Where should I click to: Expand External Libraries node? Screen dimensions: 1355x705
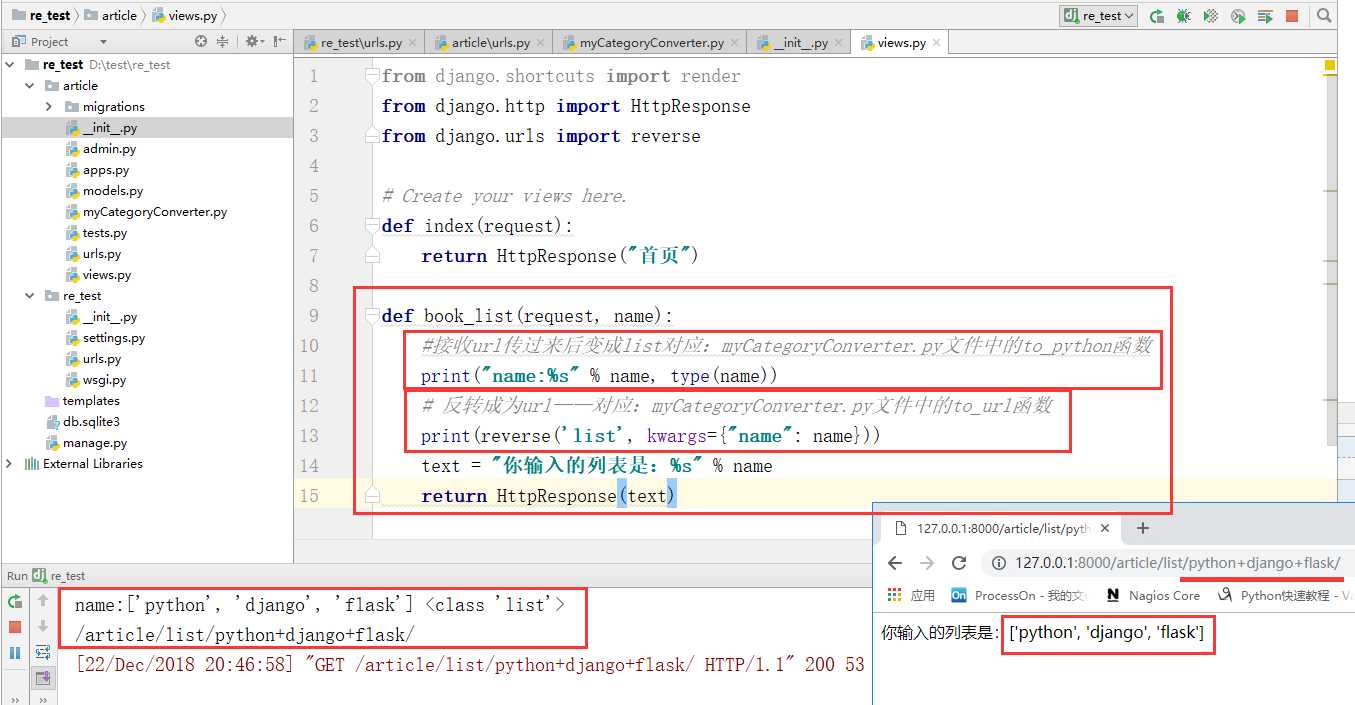(11, 463)
